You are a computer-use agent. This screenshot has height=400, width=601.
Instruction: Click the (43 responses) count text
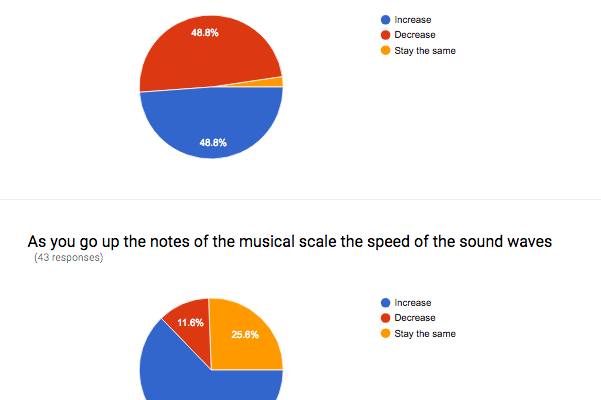[x=68, y=258]
